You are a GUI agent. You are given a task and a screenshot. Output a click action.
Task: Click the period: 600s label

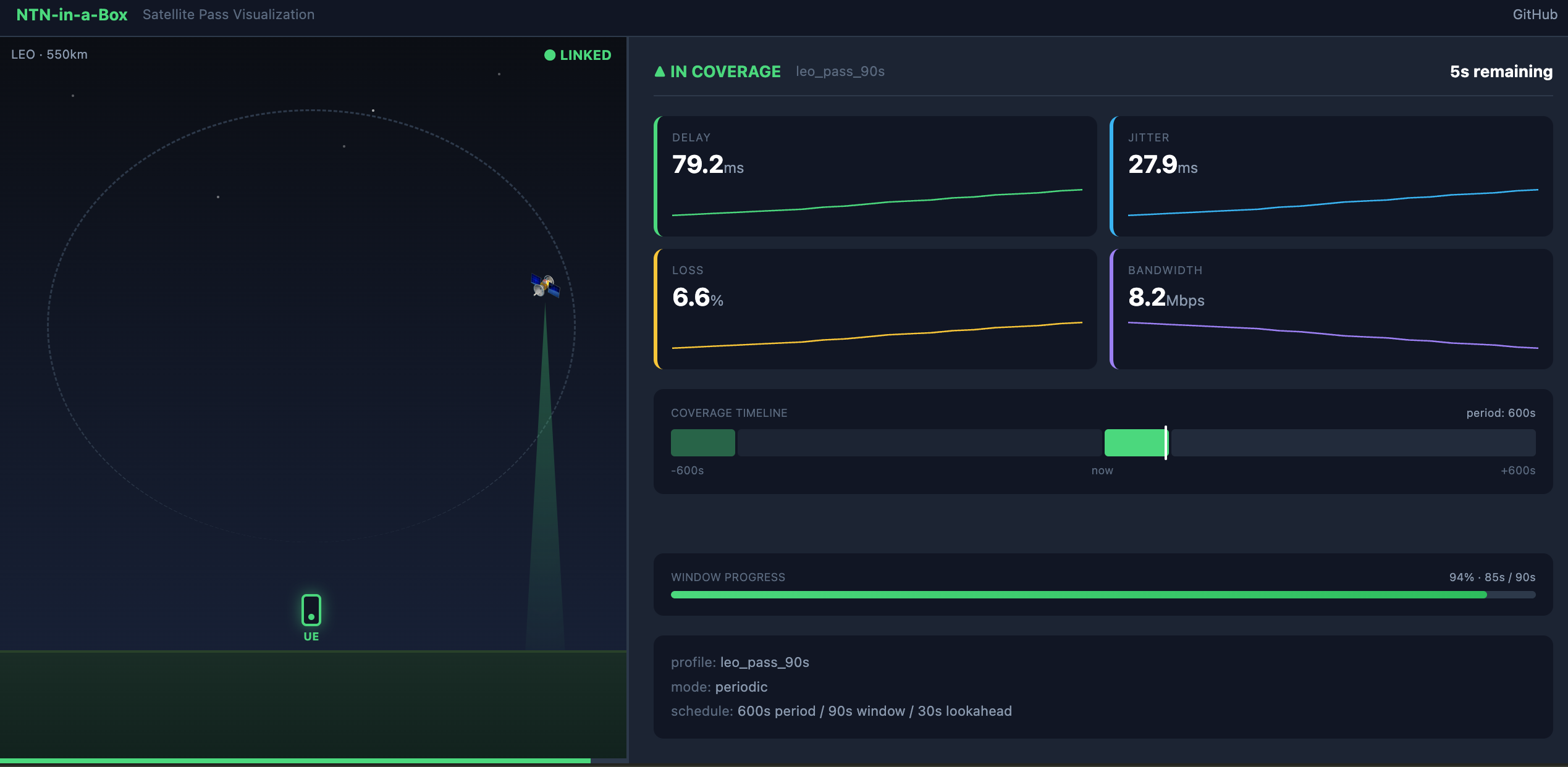coord(1501,413)
